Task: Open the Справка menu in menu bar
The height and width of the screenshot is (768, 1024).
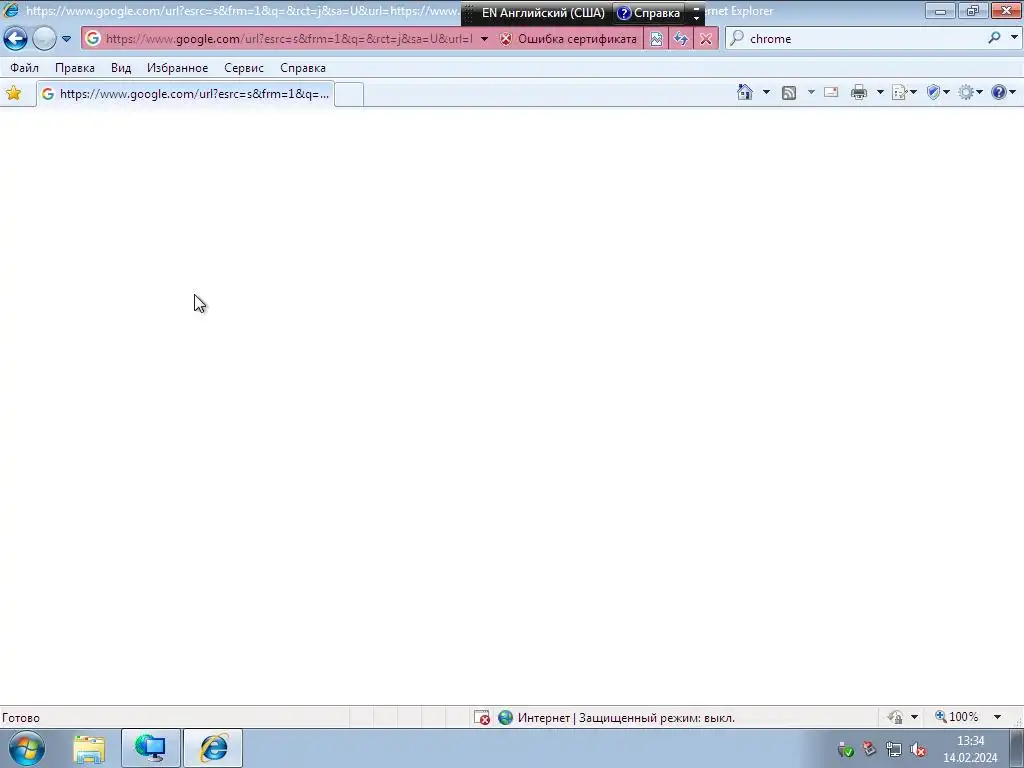Action: point(303,68)
